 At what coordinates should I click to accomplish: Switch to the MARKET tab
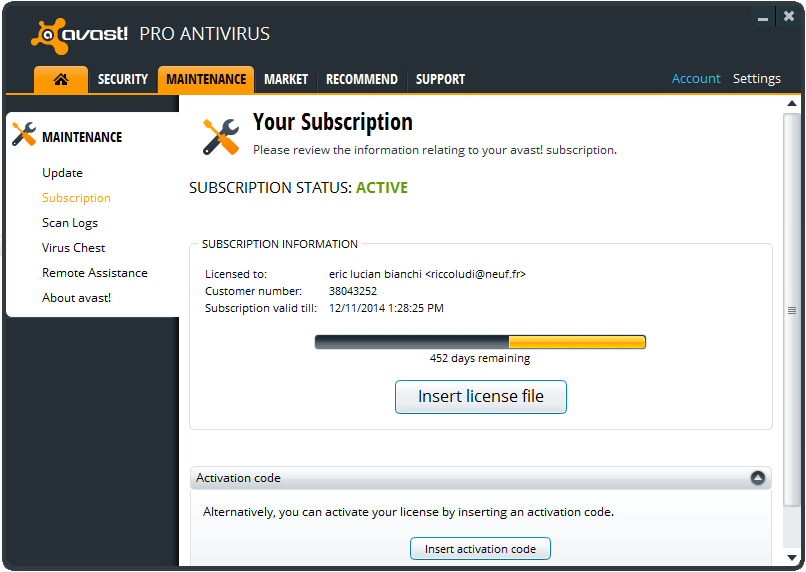tap(286, 80)
